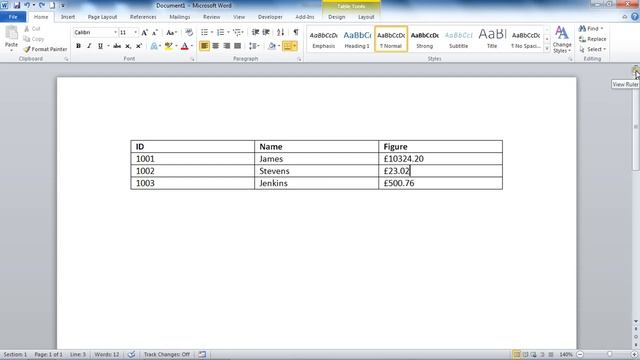
Task: Toggle Align Text Right
Action: (x=227, y=46)
